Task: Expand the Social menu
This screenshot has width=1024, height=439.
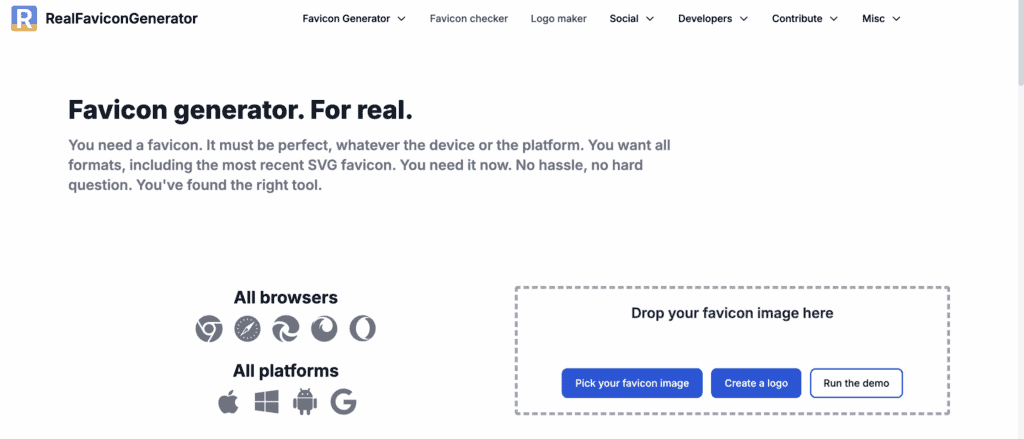Action: coord(632,19)
